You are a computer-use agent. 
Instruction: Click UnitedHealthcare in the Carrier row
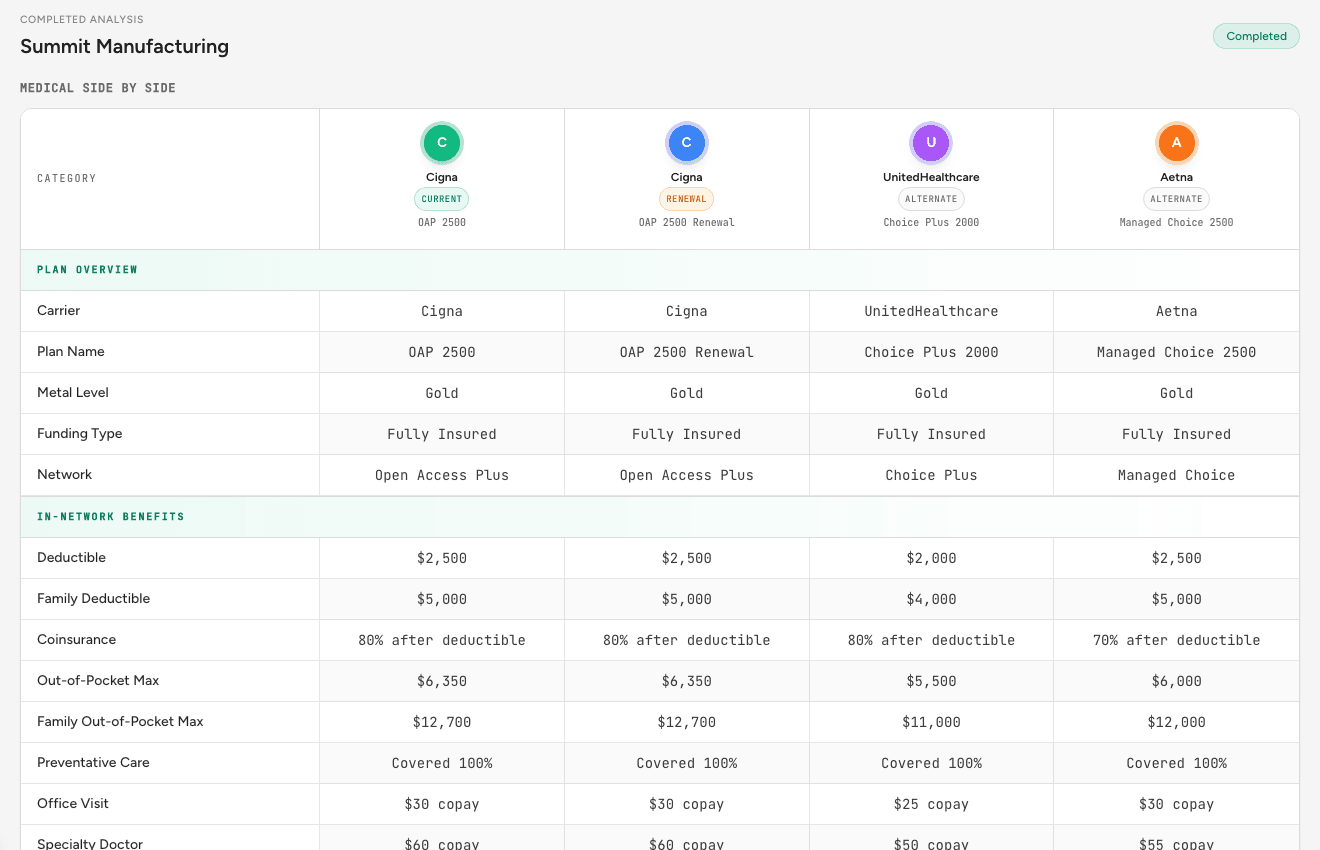[931, 312]
